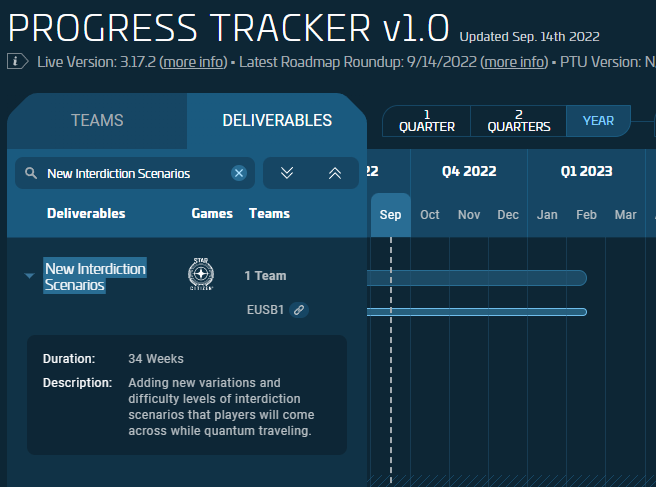Click the Jan month header
This screenshot has width=656, height=487.
click(547, 215)
